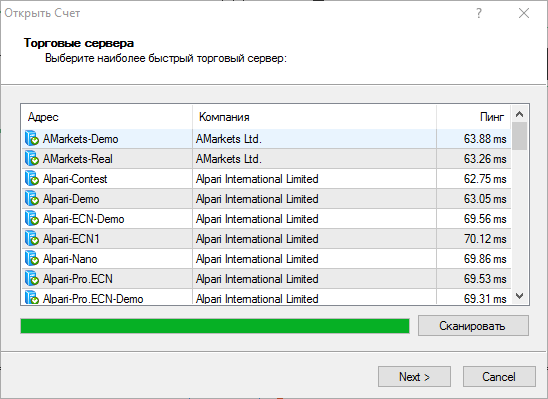This screenshot has height=399, width=548.
Task: Click the scrollbar down arrow
Action: click(x=520, y=296)
